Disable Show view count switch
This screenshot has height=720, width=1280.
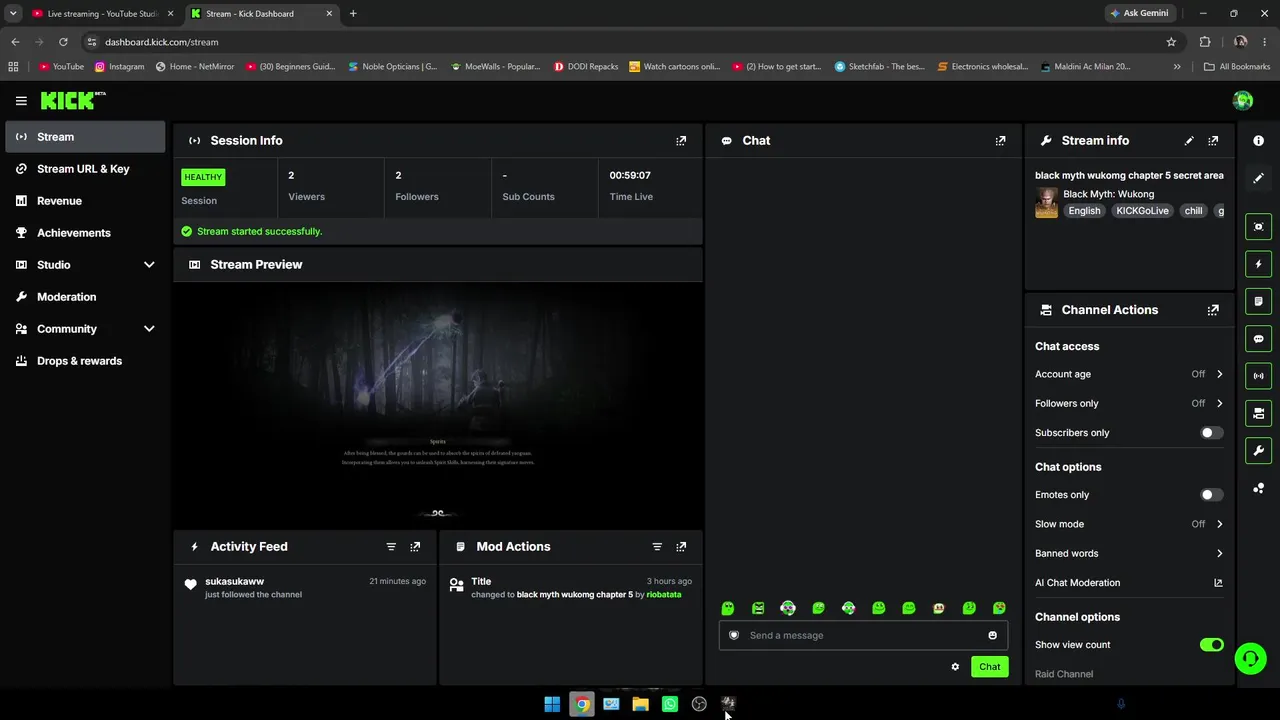coord(1211,645)
